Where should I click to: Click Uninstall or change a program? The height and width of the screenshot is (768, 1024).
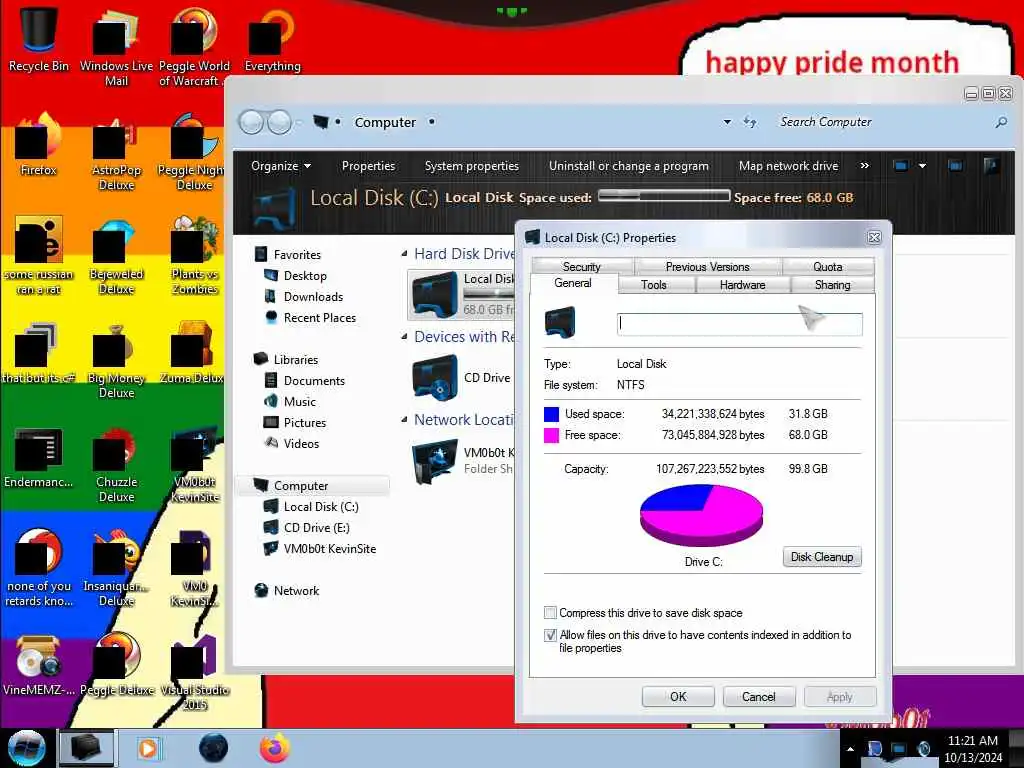point(628,166)
